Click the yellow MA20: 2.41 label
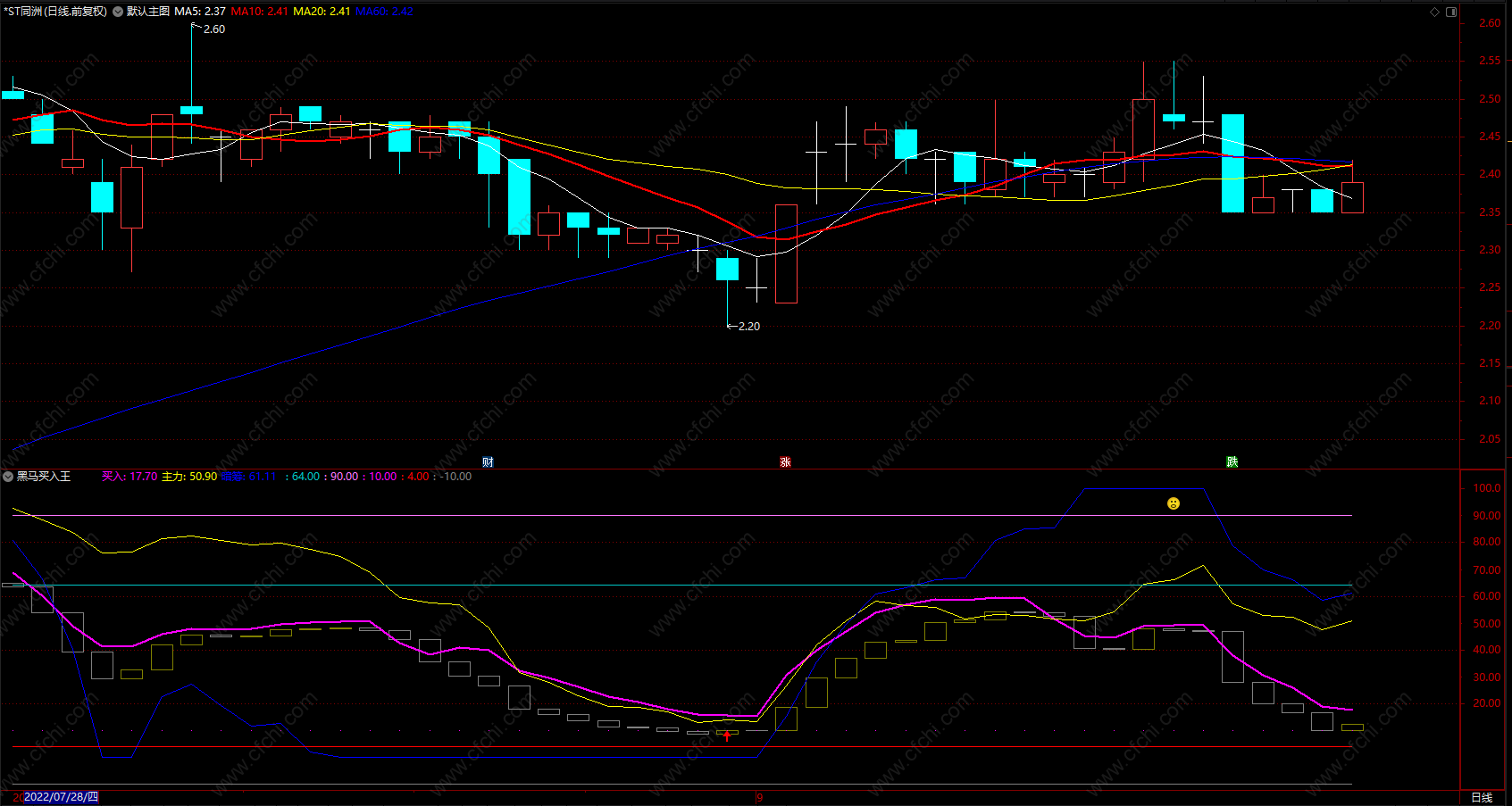Viewport: 1512px width, 806px height. 322,12
